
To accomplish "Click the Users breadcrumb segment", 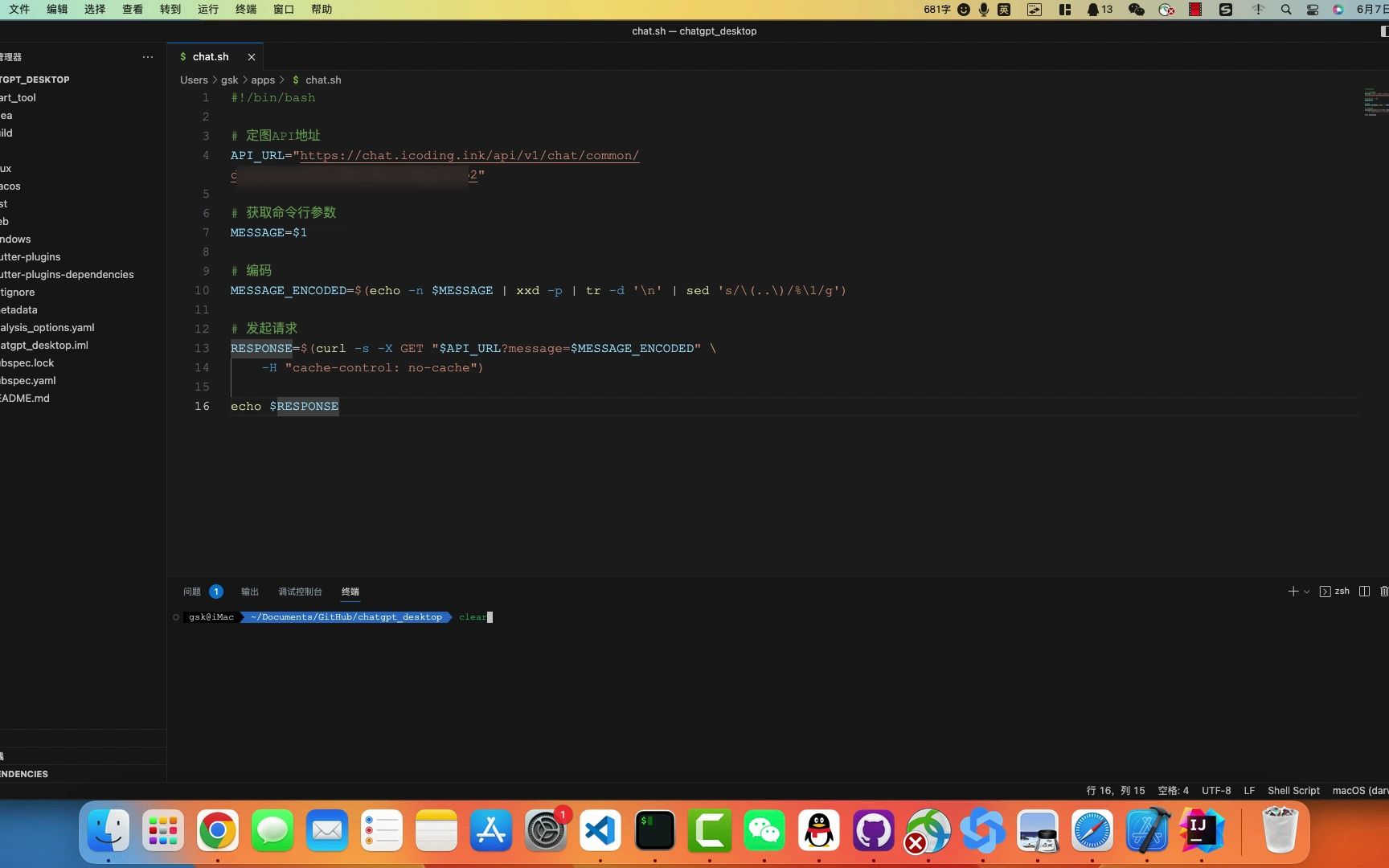I will [x=194, y=80].
